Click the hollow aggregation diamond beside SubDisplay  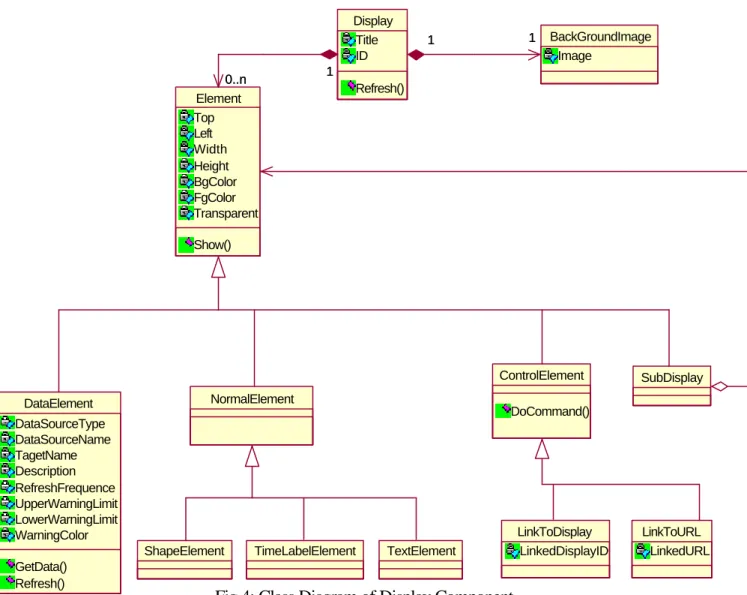(x=719, y=386)
